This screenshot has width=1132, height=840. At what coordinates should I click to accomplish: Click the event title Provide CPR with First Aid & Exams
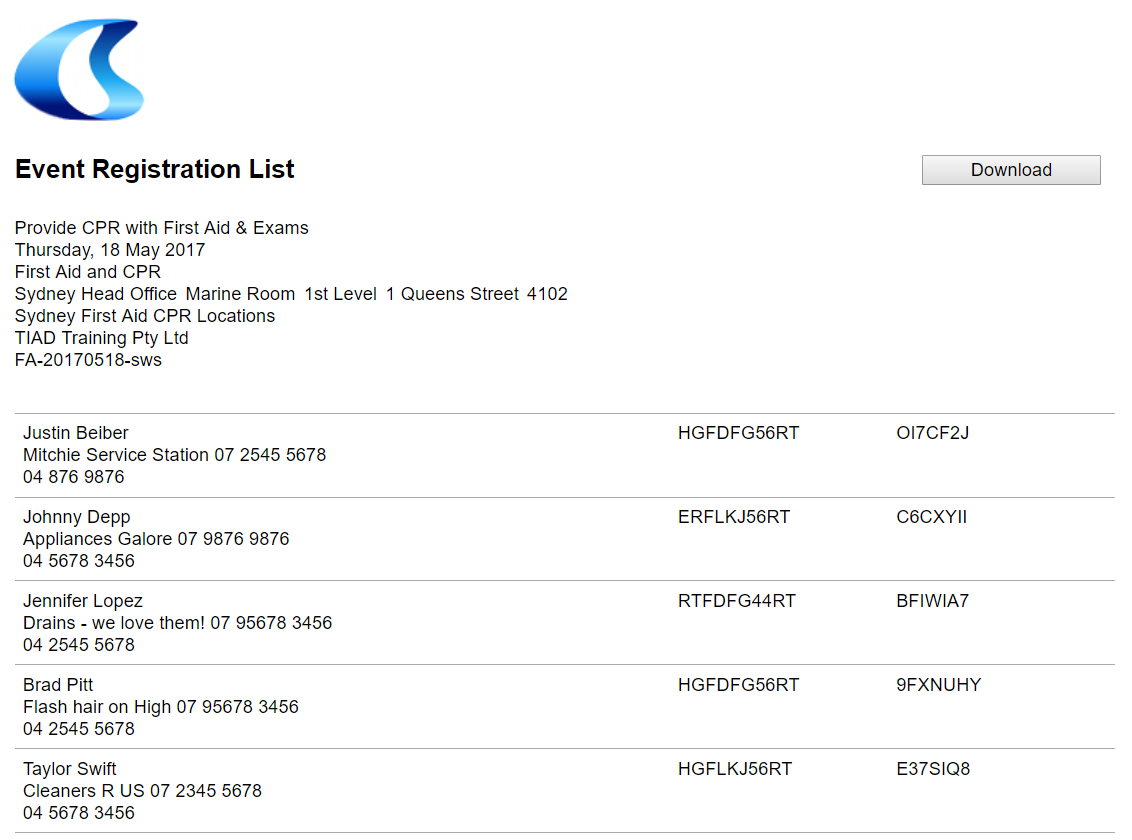[162, 228]
